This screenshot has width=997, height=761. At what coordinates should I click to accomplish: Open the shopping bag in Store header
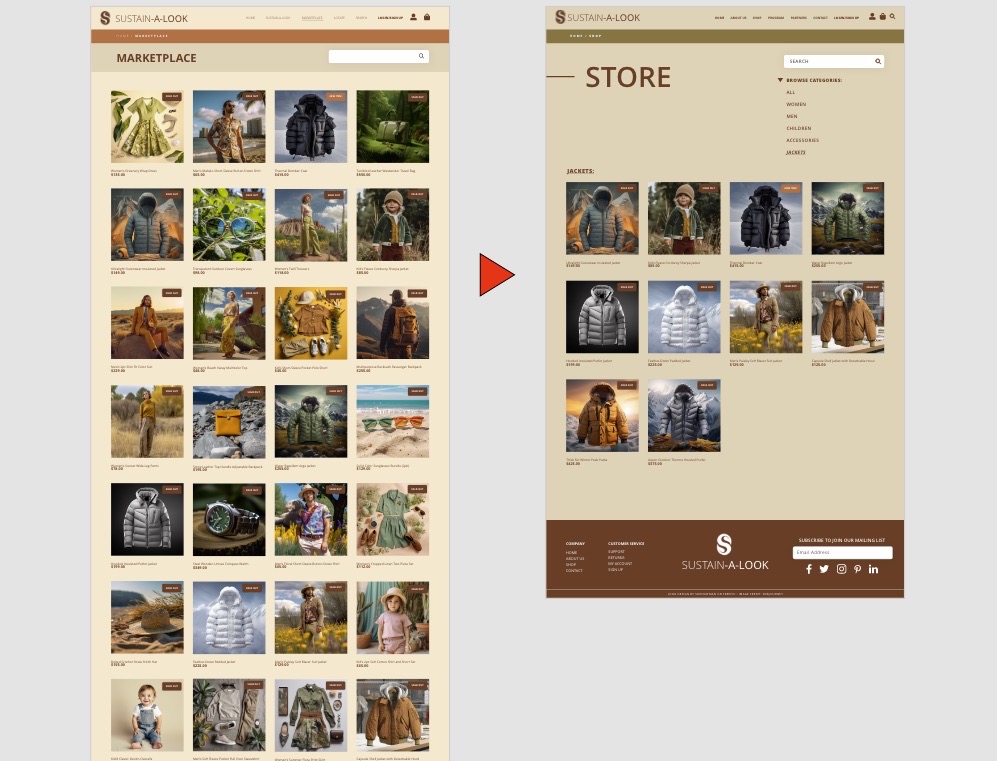882,17
